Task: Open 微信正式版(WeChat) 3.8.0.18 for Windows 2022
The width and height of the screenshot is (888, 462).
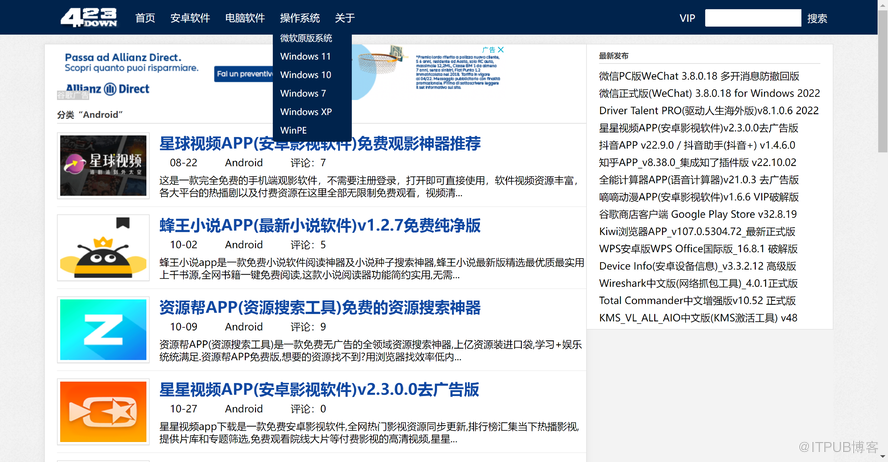Action: point(709,93)
